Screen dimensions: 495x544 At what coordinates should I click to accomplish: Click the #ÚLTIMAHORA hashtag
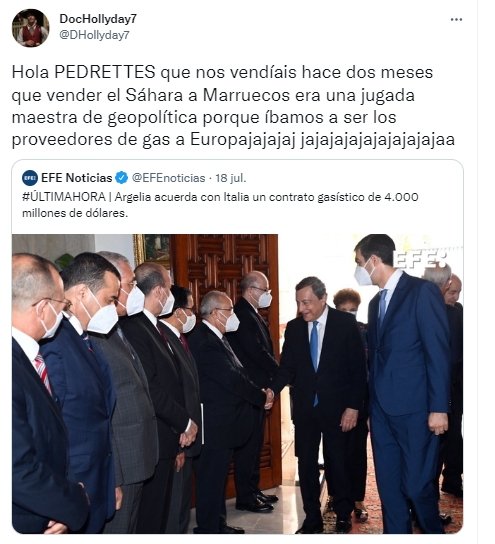pos(64,197)
